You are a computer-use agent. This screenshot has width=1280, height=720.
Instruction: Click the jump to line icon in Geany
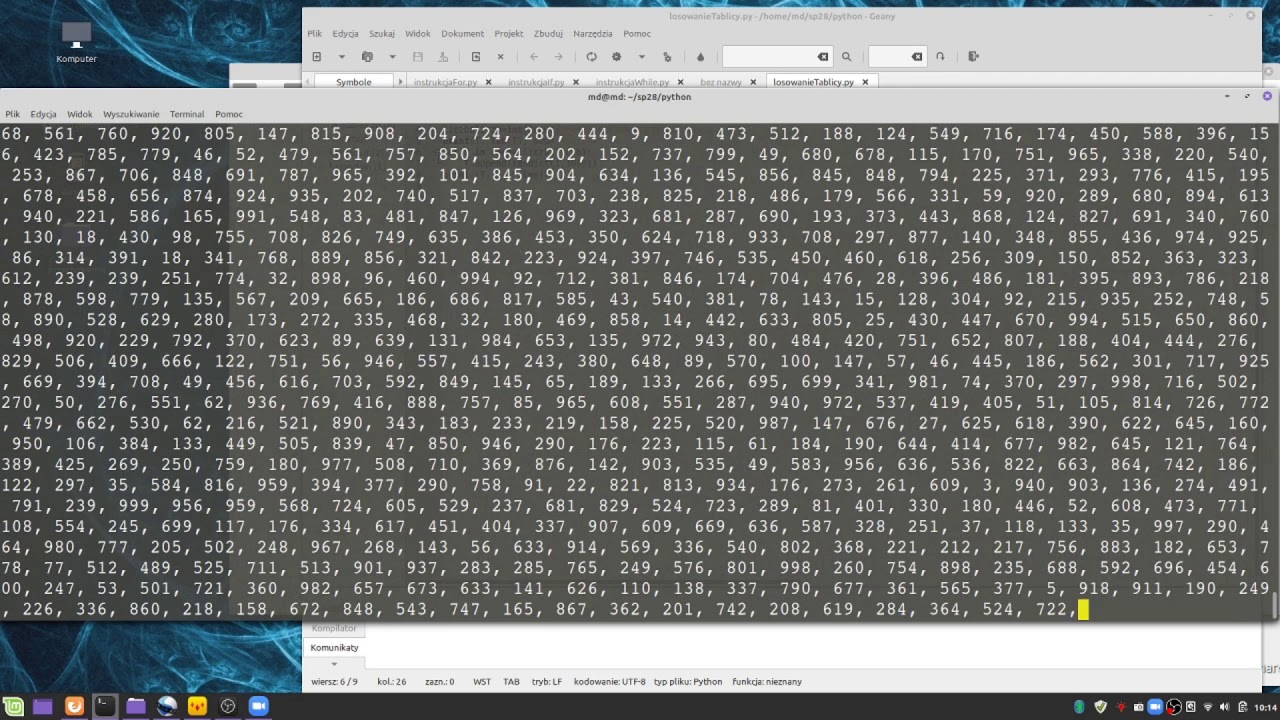pos(940,57)
